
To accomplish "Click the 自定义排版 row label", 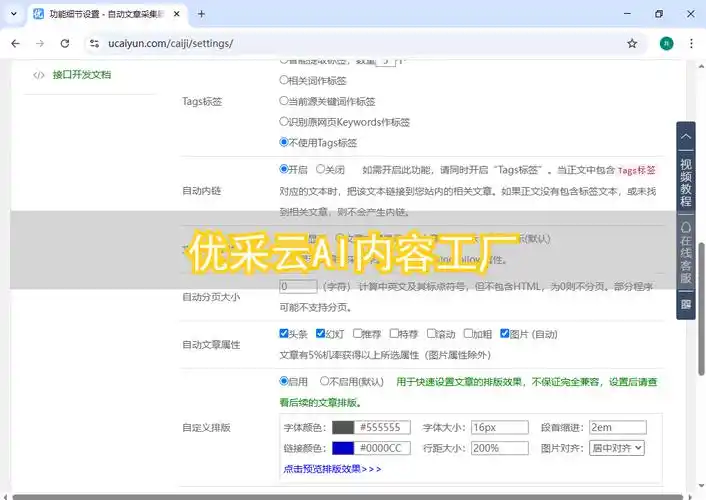I will pos(206,427).
